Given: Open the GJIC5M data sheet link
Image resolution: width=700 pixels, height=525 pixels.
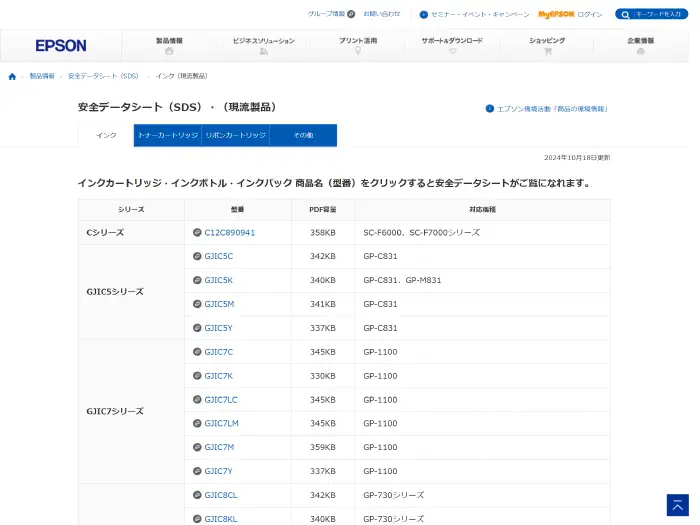Looking at the screenshot, I should pos(219,304).
